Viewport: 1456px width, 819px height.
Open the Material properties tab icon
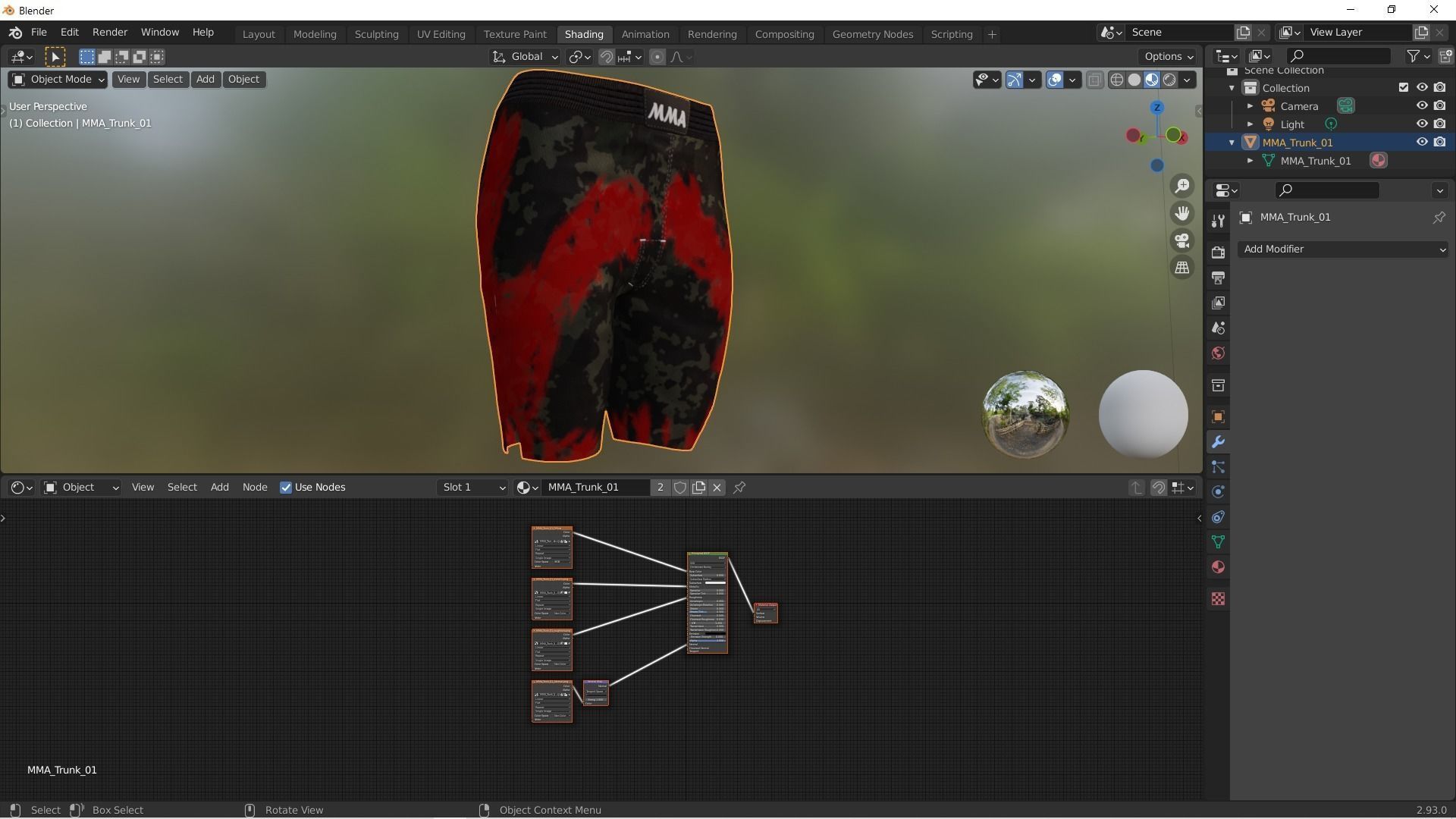(x=1218, y=567)
